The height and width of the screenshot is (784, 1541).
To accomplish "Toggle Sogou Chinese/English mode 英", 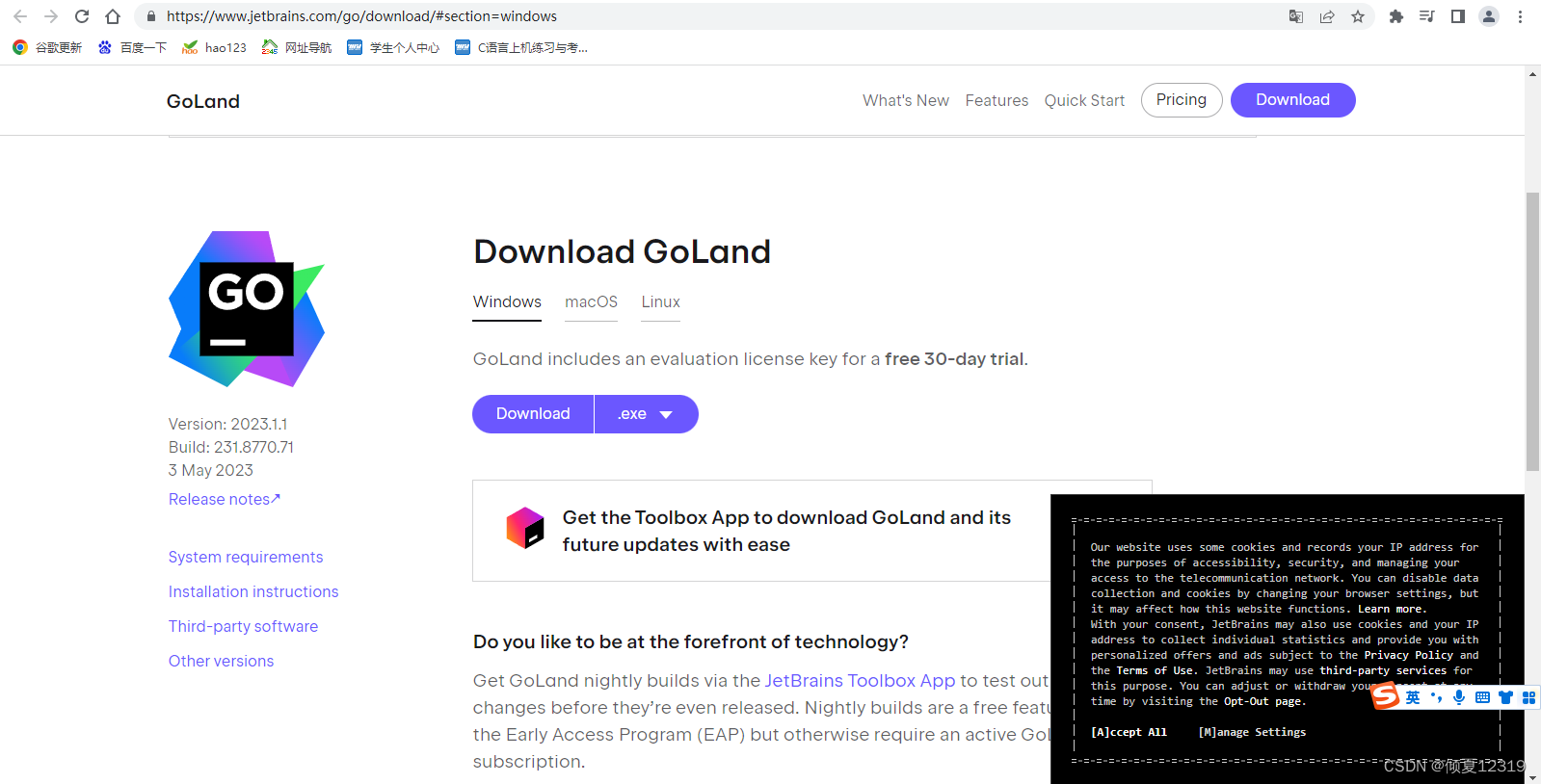I will click(x=1413, y=697).
